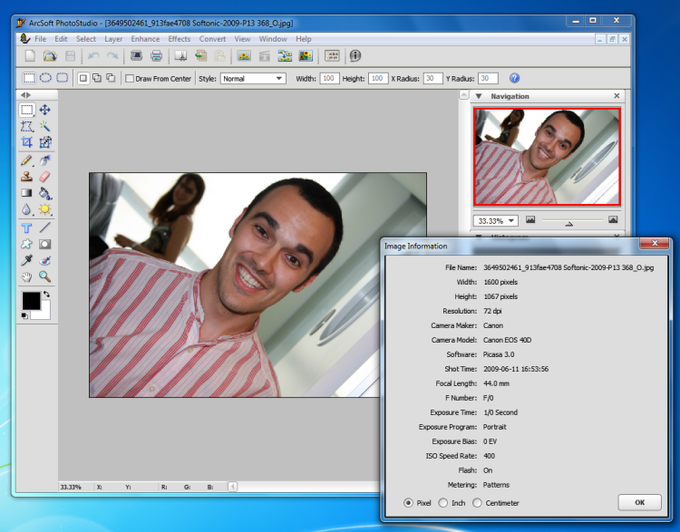Open the Enhance menu
680x532 pixels.
tap(145, 39)
